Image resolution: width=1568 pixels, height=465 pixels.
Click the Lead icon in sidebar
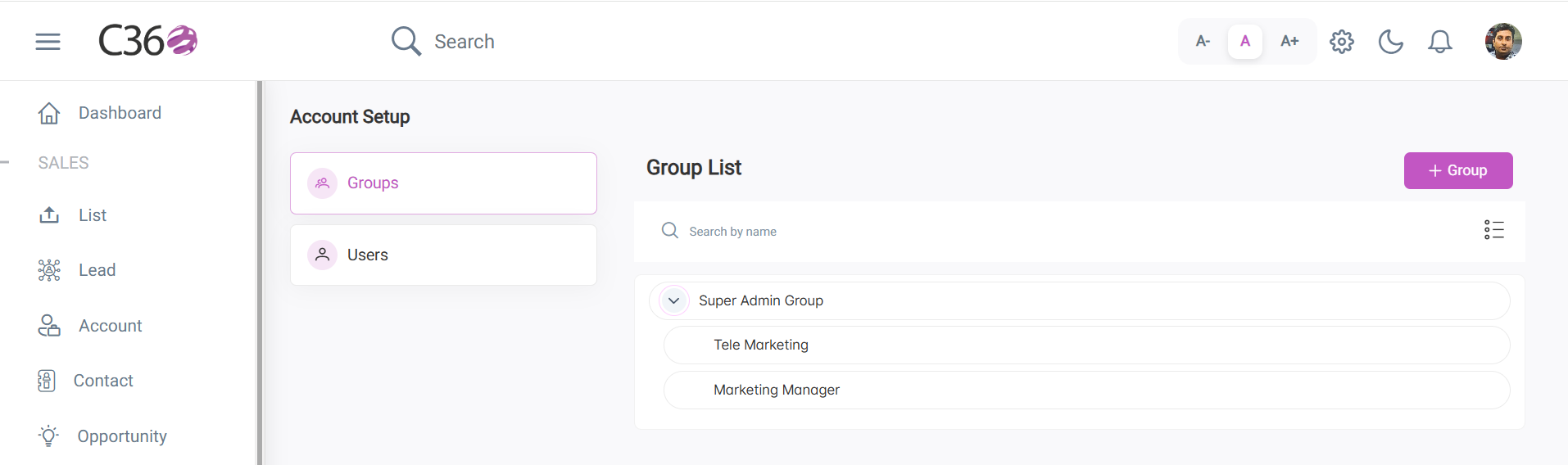click(x=49, y=270)
